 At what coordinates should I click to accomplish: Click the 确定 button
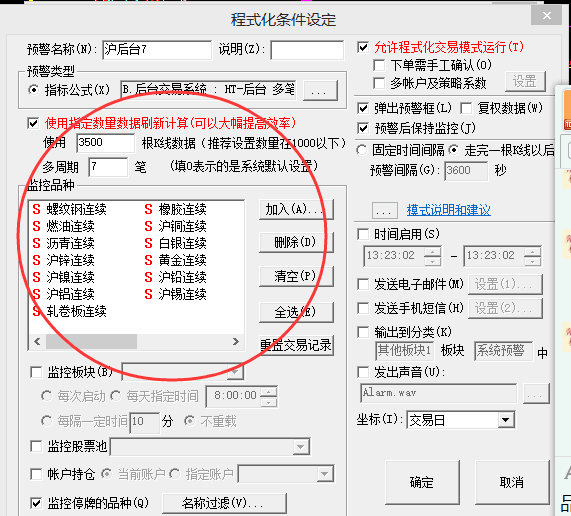[x=422, y=482]
